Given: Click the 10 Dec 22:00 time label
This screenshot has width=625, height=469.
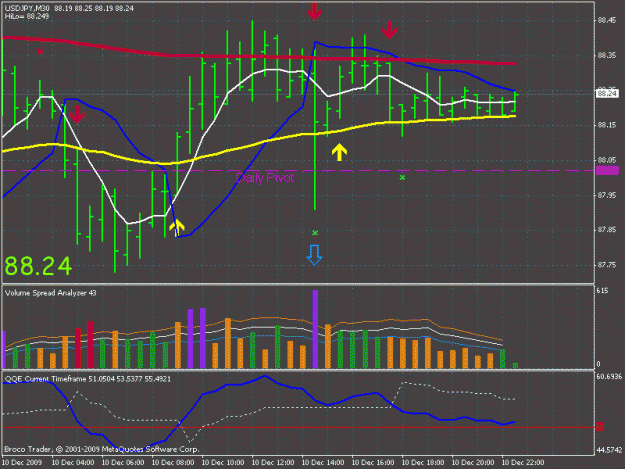Looking at the screenshot, I should 523,463.
